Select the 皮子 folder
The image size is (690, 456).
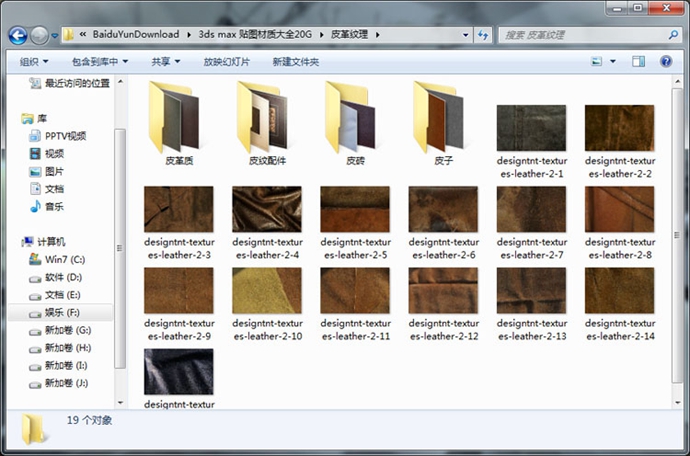[443, 123]
